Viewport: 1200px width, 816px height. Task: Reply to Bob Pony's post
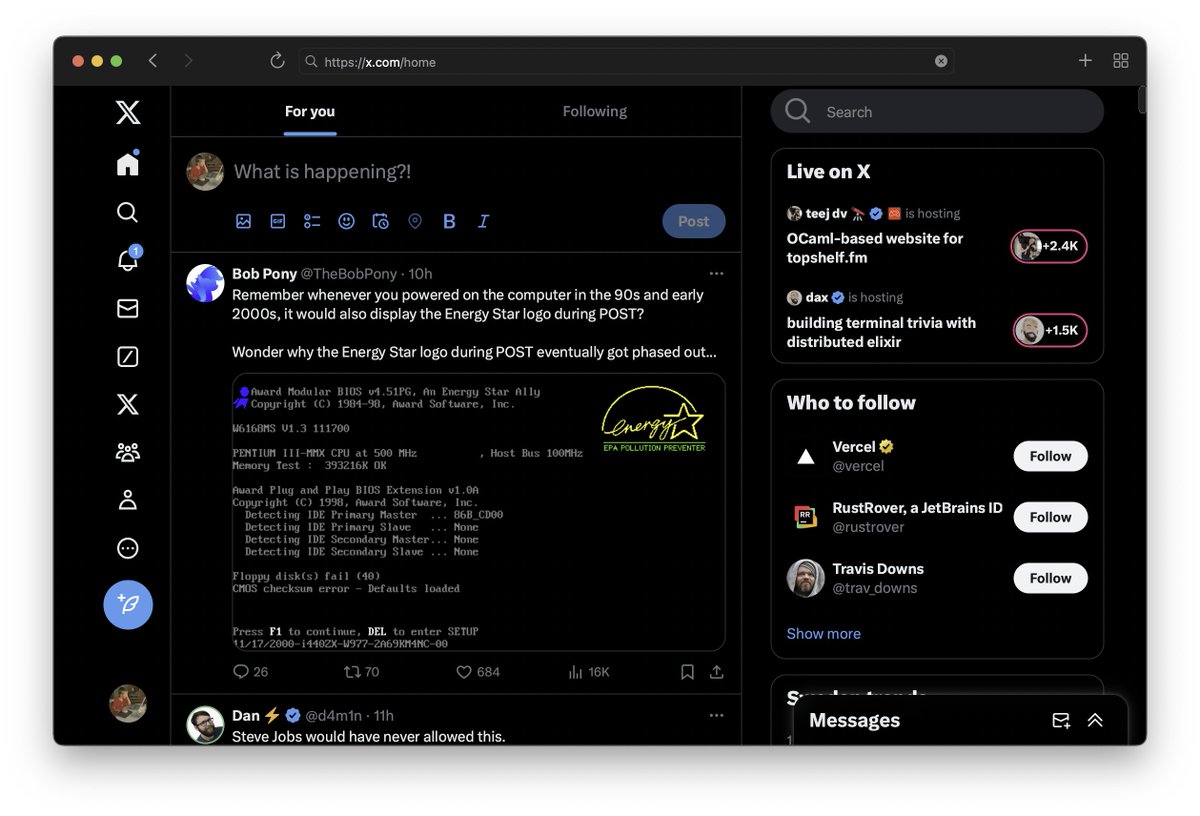pyautogui.click(x=250, y=672)
